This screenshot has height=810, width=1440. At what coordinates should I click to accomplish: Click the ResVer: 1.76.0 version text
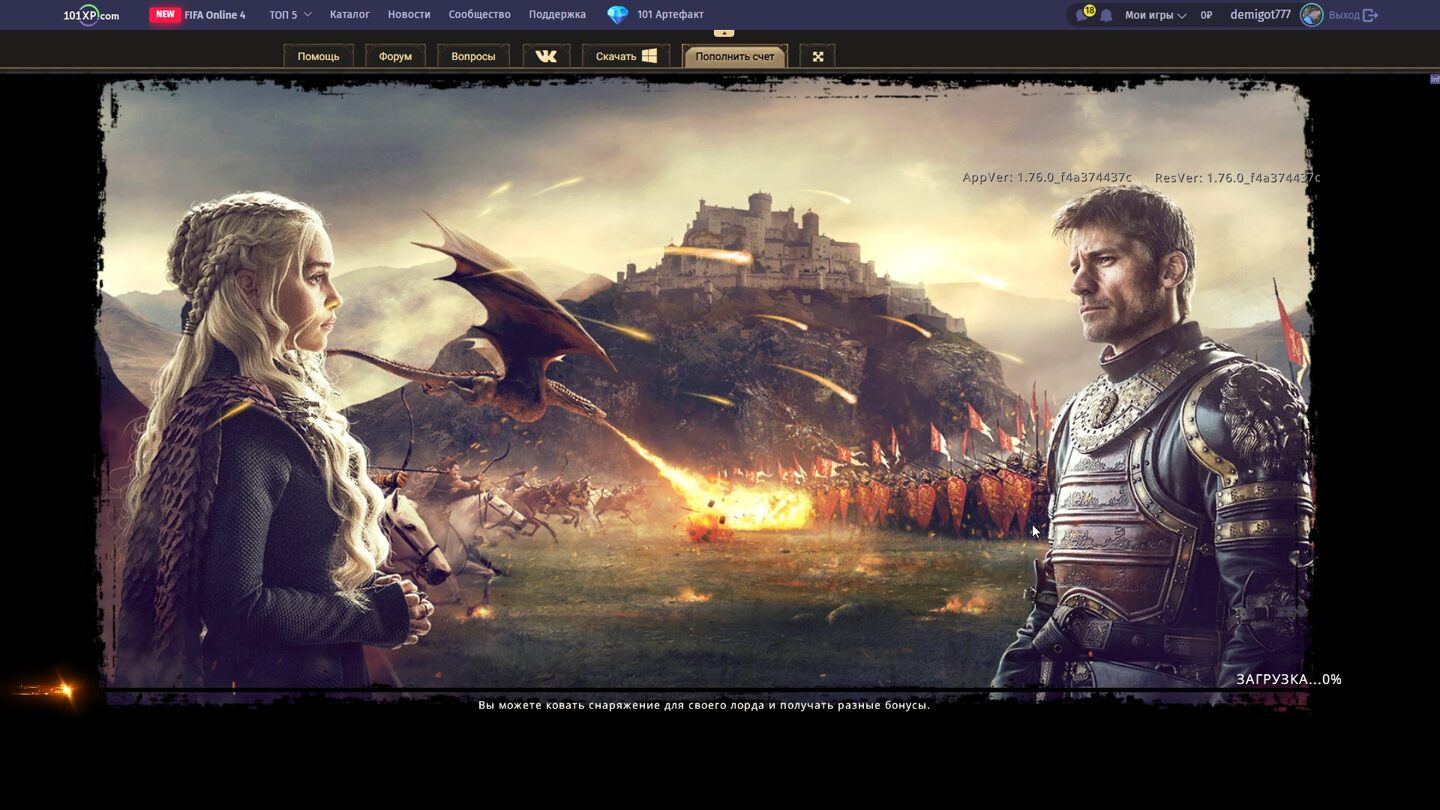(1237, 177)
